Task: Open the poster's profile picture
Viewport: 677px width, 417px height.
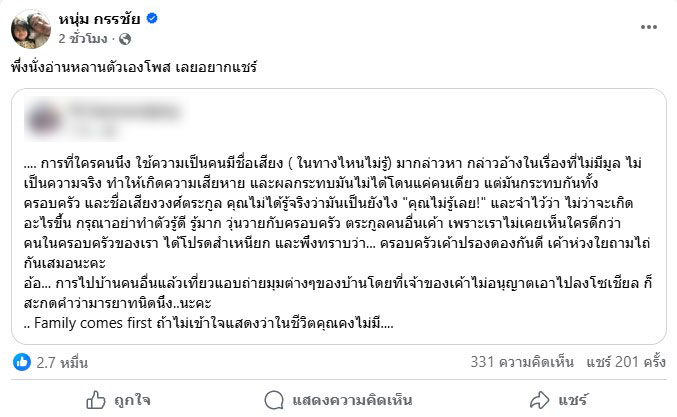Action: click(x=25, y=29)
